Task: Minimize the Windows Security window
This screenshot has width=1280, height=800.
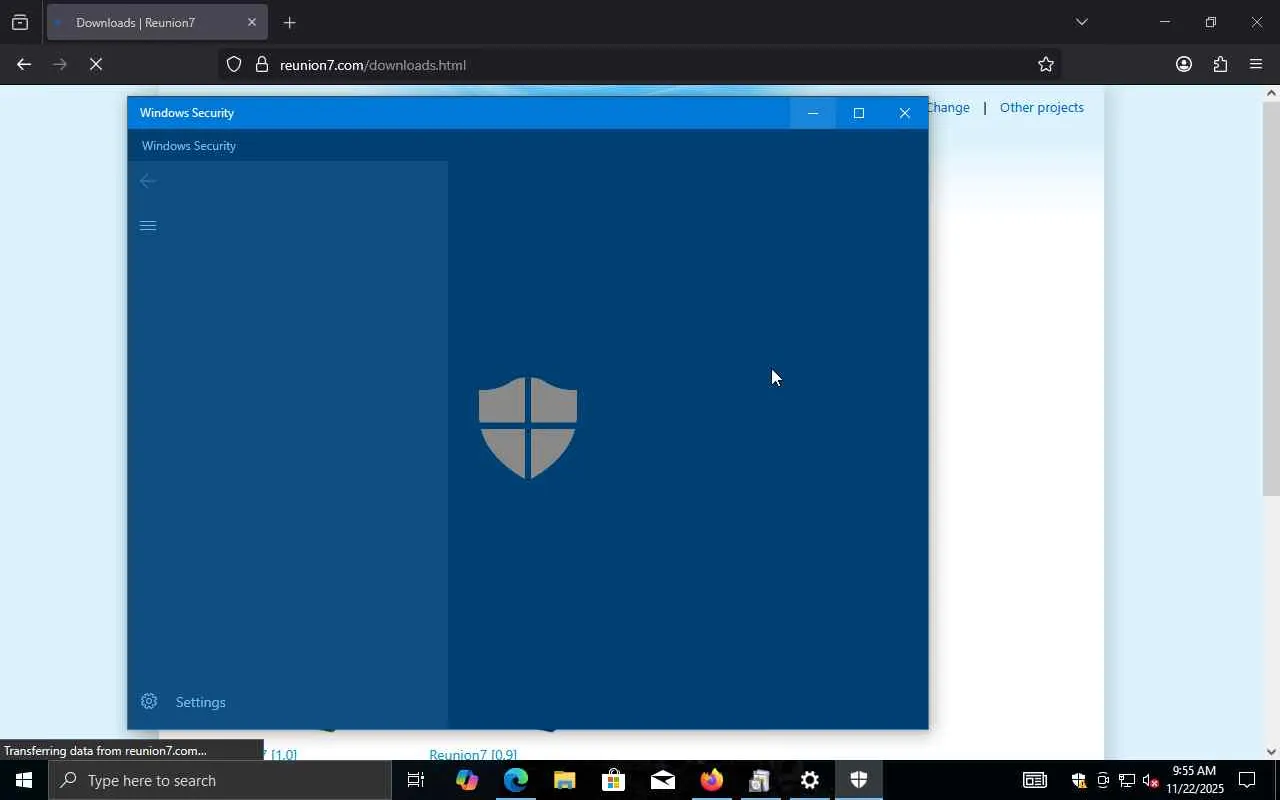Action: click(x=813, y=113)
